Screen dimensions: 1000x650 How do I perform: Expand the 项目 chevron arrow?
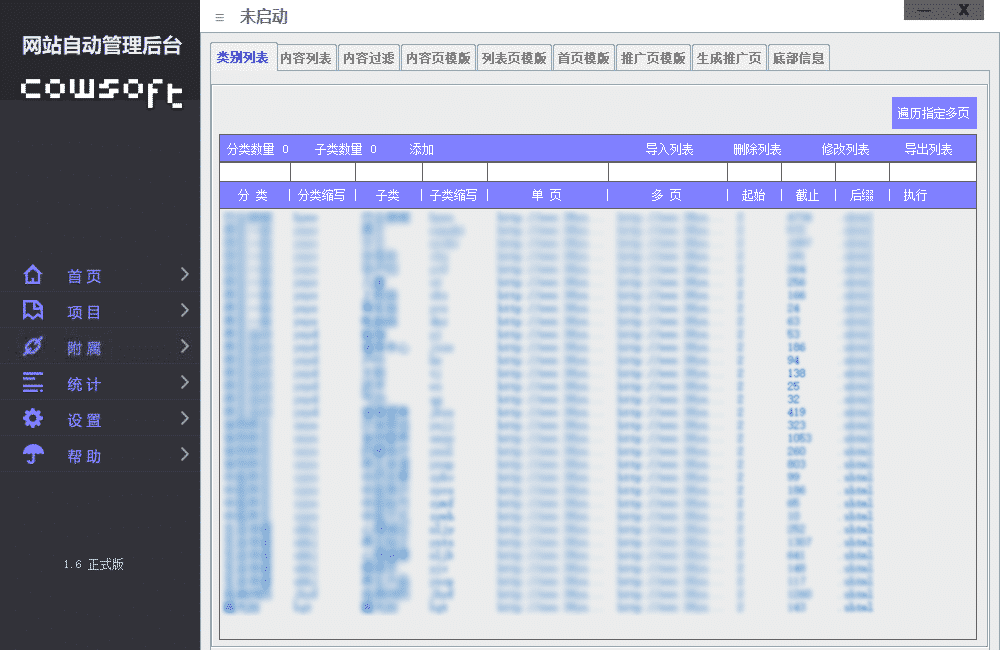(184, 311)
